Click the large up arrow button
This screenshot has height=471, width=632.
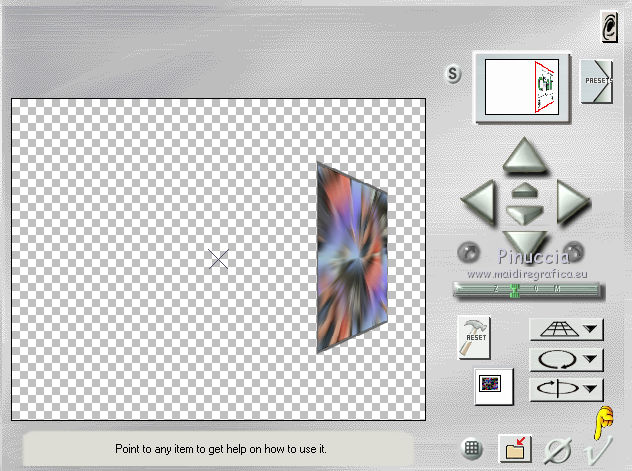pos(524,155)
